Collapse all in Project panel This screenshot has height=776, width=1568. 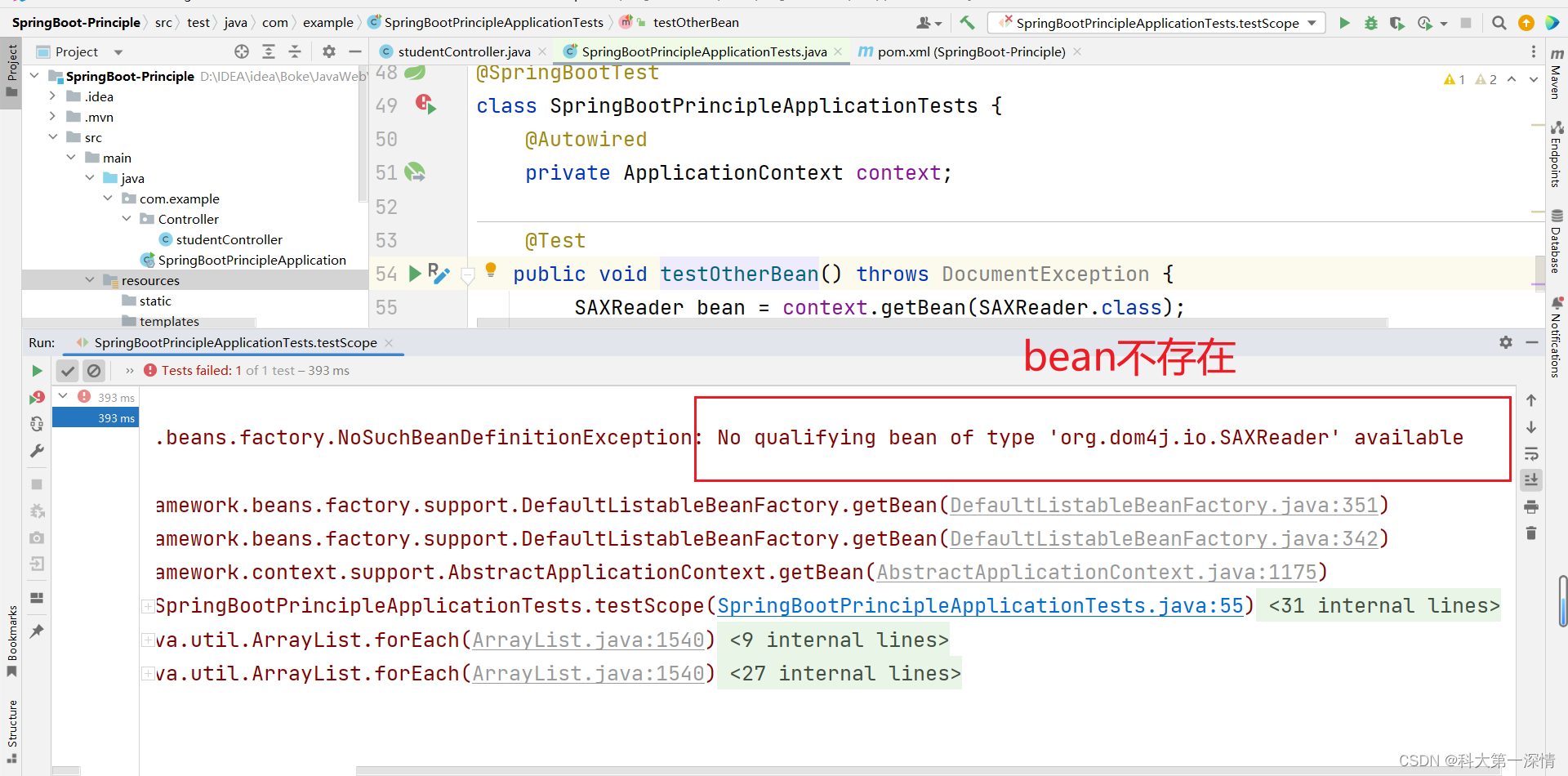pos(295,51)
